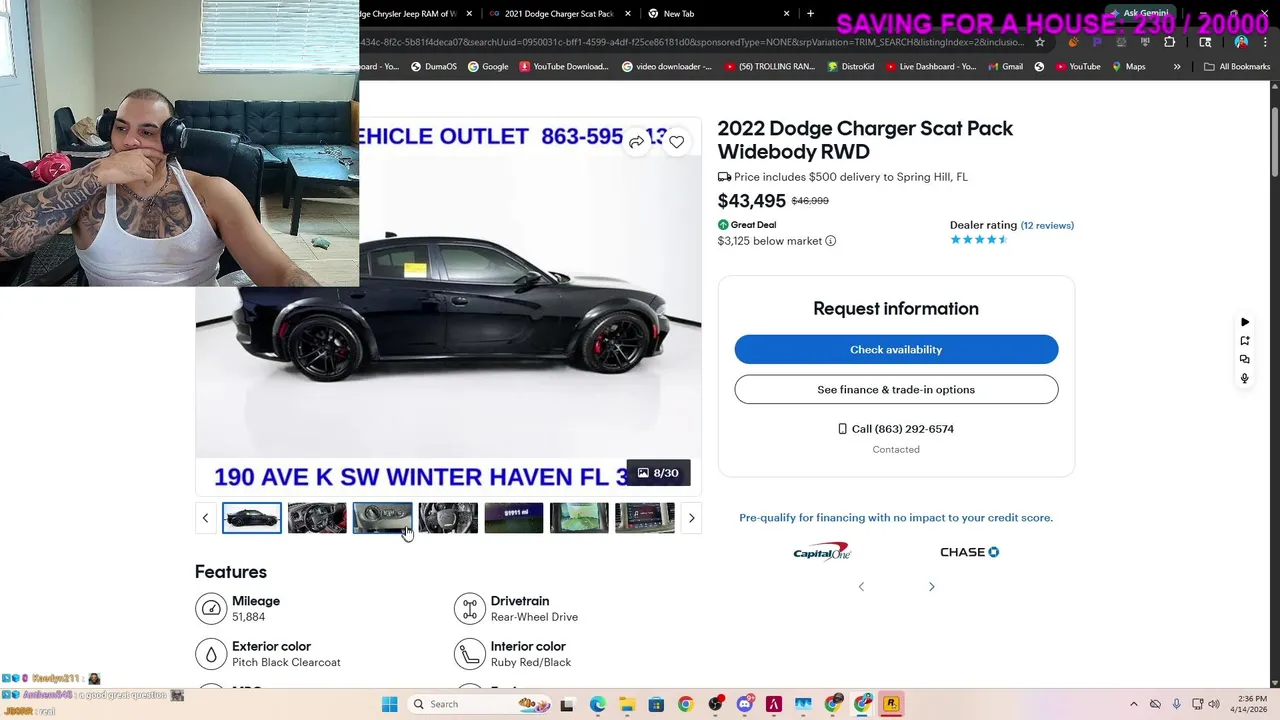Select the backup camera screen thumbnail
Image resolution: width=1280 pixels, height=720 pixels.
click(x=579, y=518)
